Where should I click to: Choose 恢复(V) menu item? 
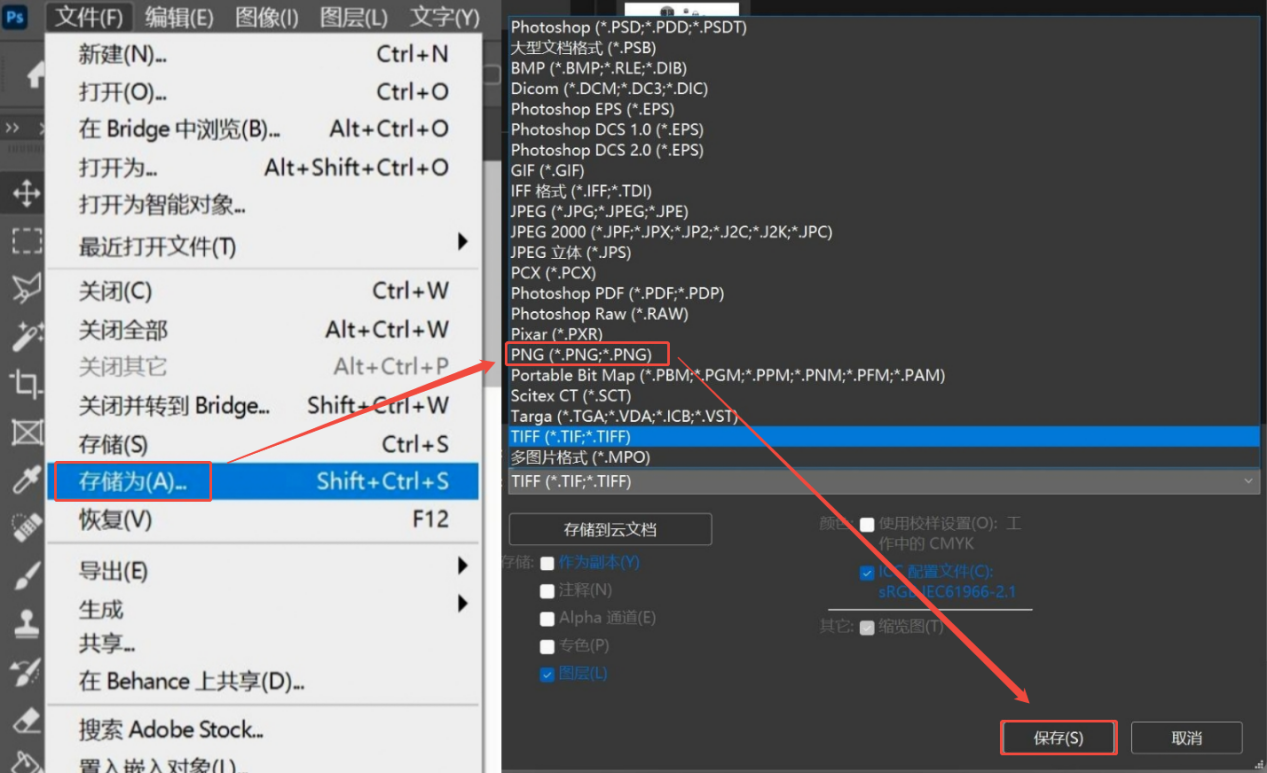(264, 520)
